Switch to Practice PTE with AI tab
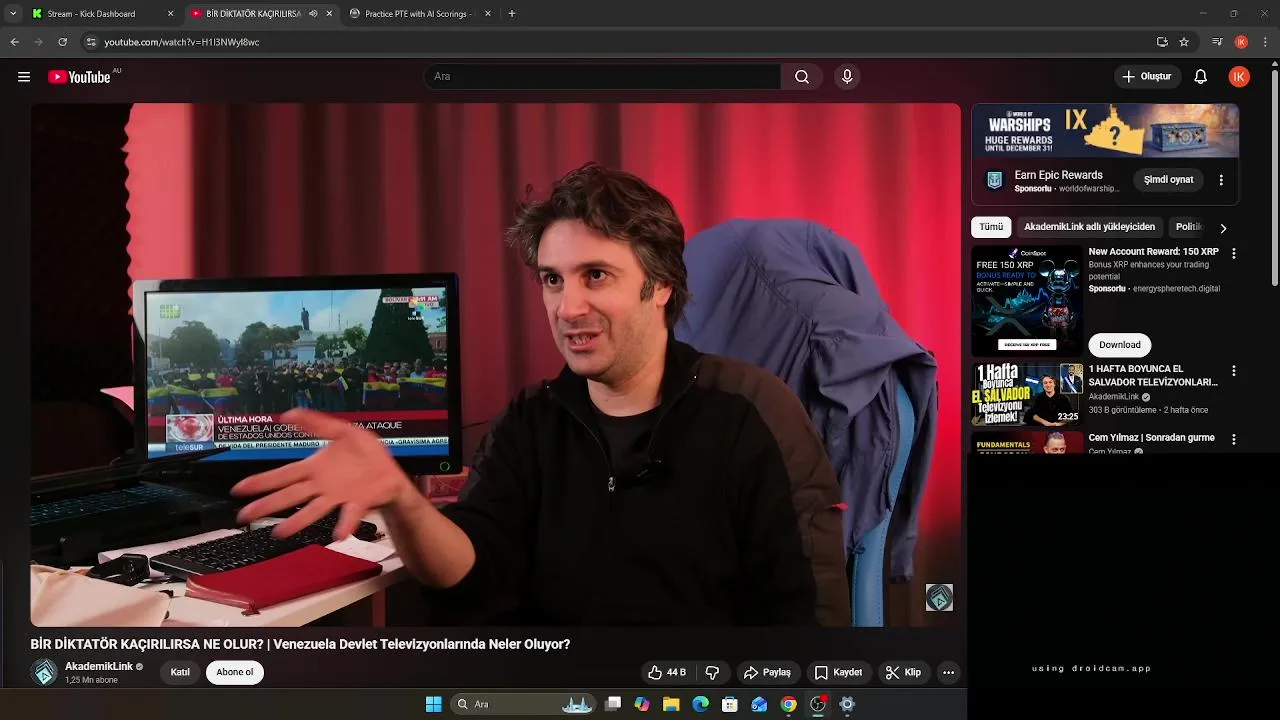Screen dimensions: 1280x720 click(x=415, y=14)
